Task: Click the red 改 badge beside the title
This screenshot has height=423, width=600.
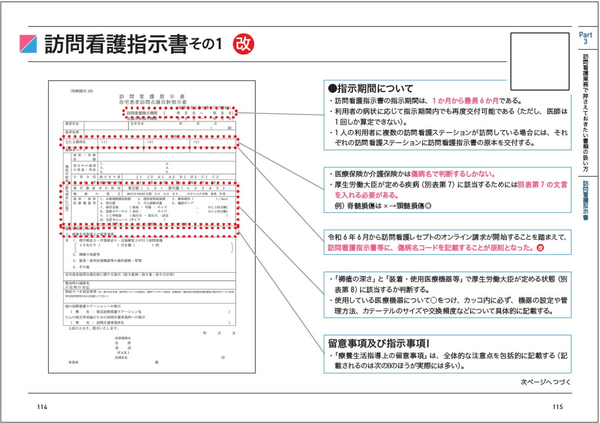Action: pyautogui.click(x=243, y=44)
